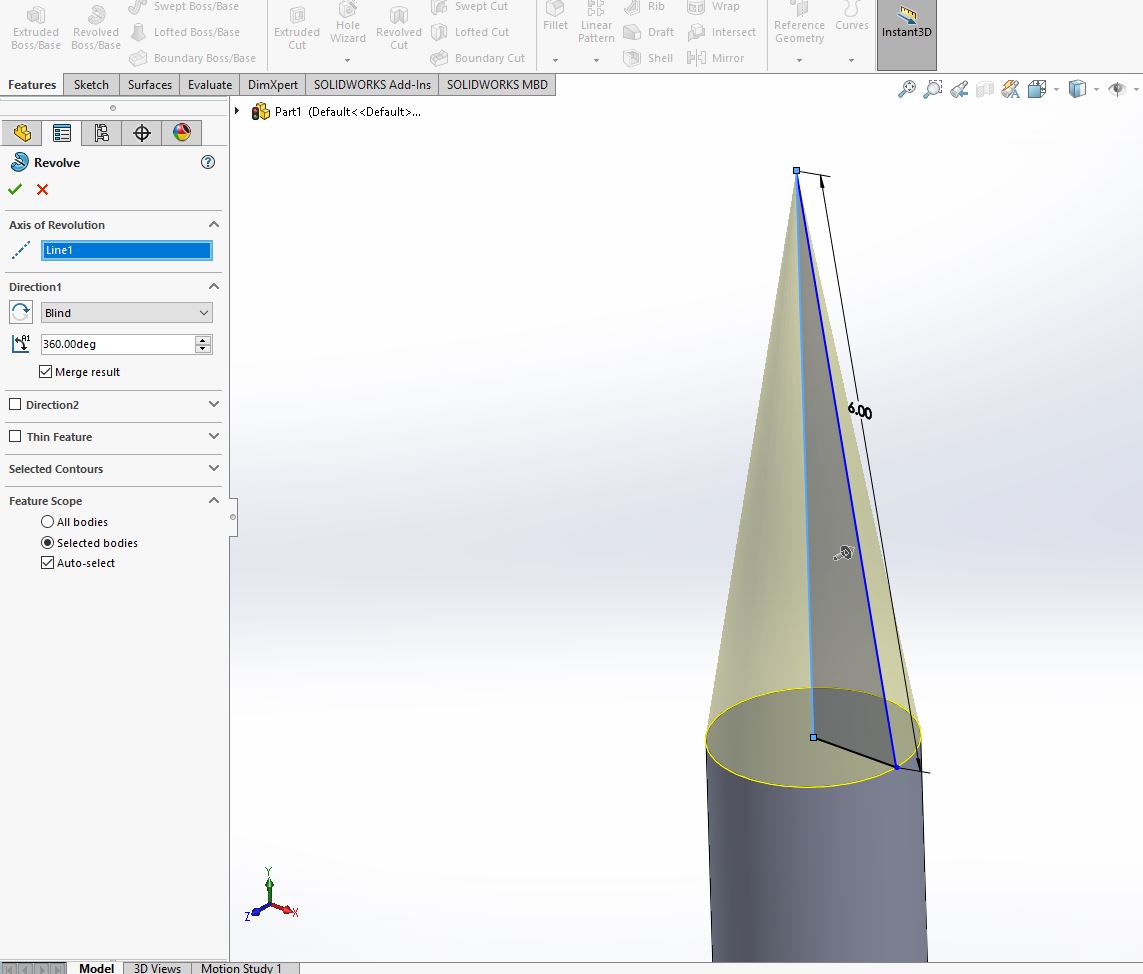The height and width of the screenshot is (974, 1143).
Task: Open the Revolve feature help
Action: (208, 162)
